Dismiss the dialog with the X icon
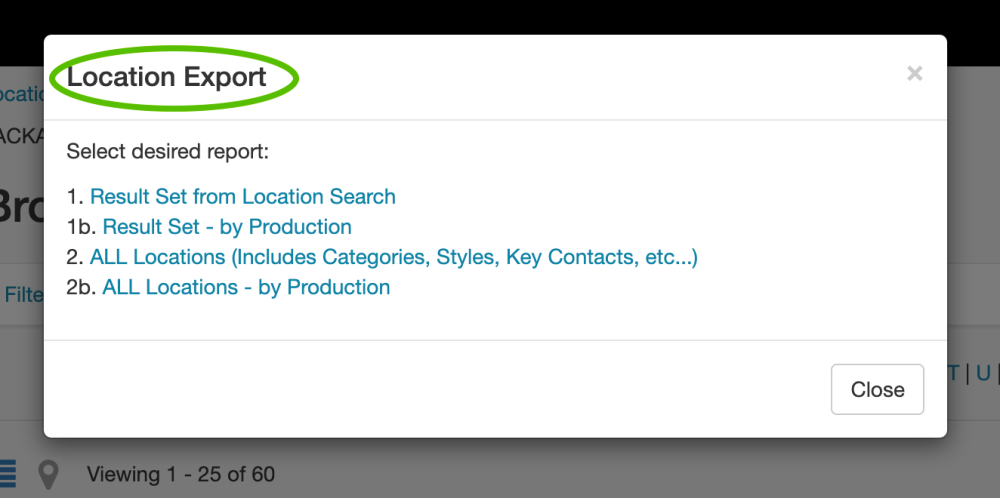Image resolution: width=1000 pixels, height=498 pixels. [x=914, y=73]
